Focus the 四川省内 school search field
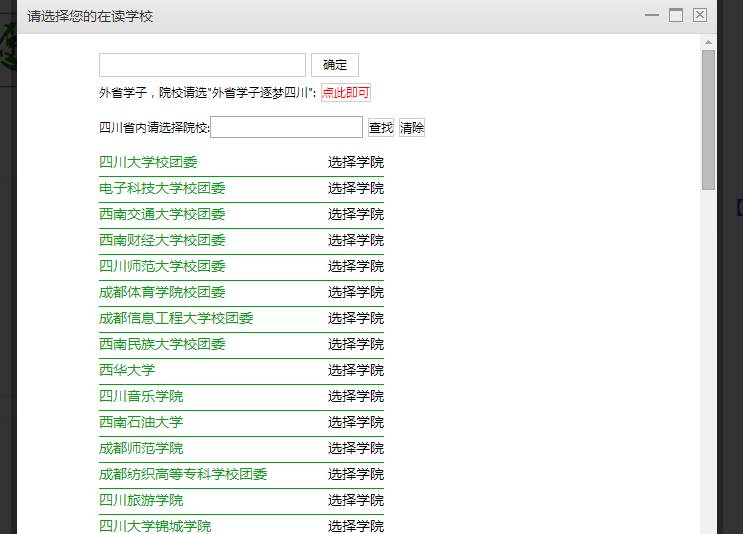 point(287,127)
